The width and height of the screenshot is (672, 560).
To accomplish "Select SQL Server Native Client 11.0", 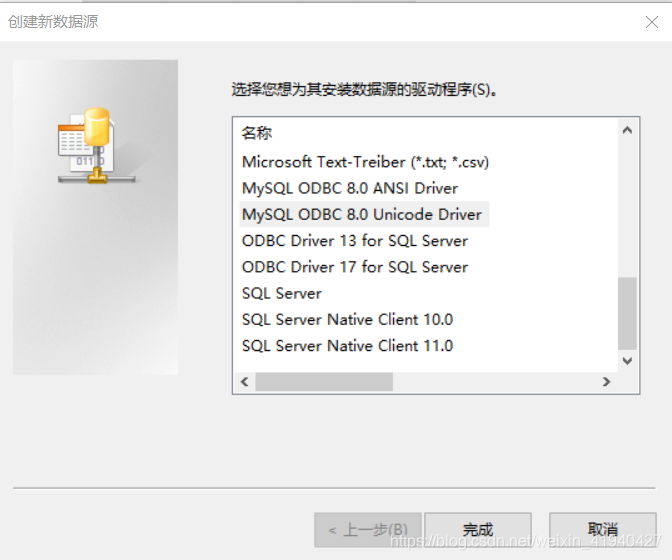I will pos(347,345).
